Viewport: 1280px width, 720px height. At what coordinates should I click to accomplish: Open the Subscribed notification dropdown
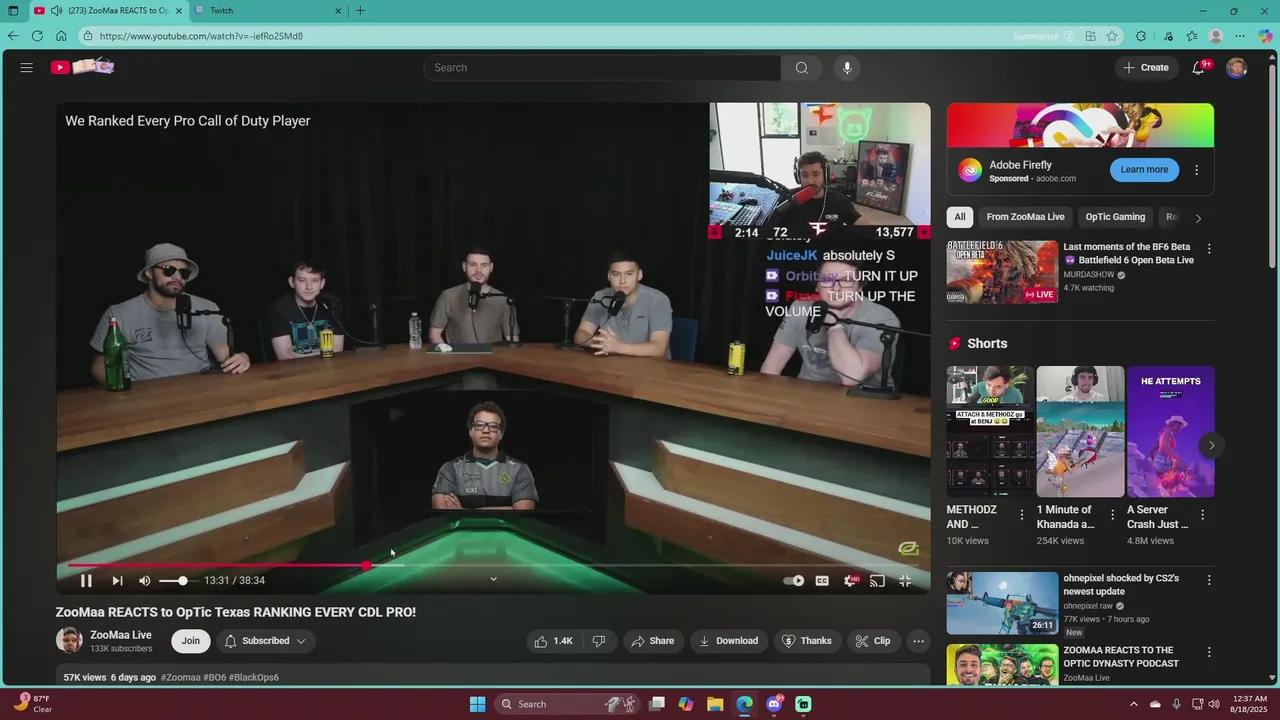(x=265, y=641)
